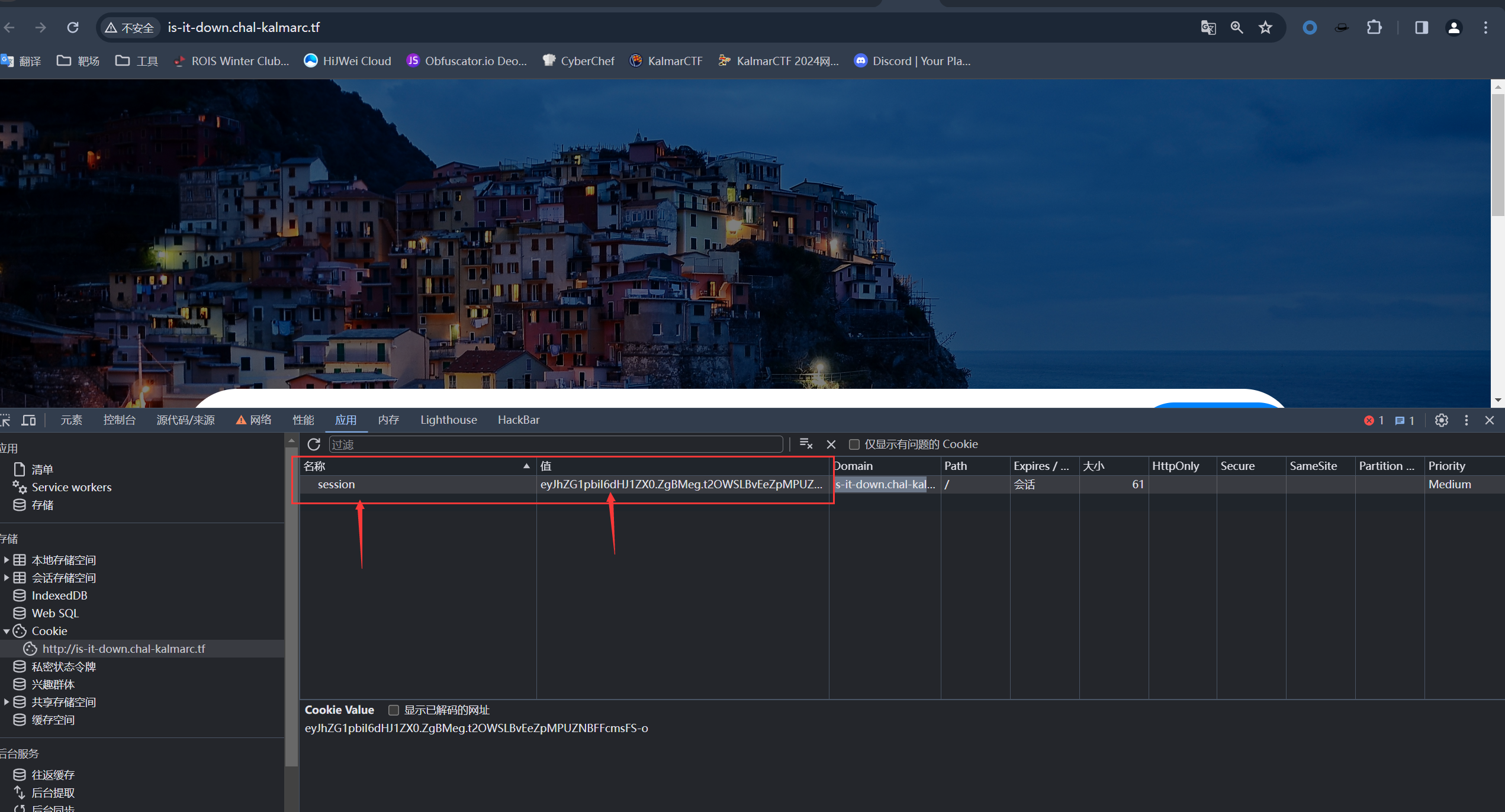Screen dimensions: 1505x812
Task: Toggle device toolbar icon in DevTools
Action: 28,420
